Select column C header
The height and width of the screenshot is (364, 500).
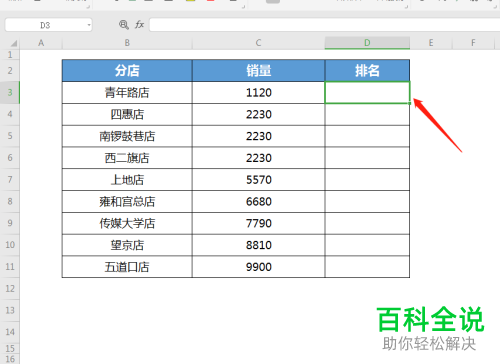point(258,43)
